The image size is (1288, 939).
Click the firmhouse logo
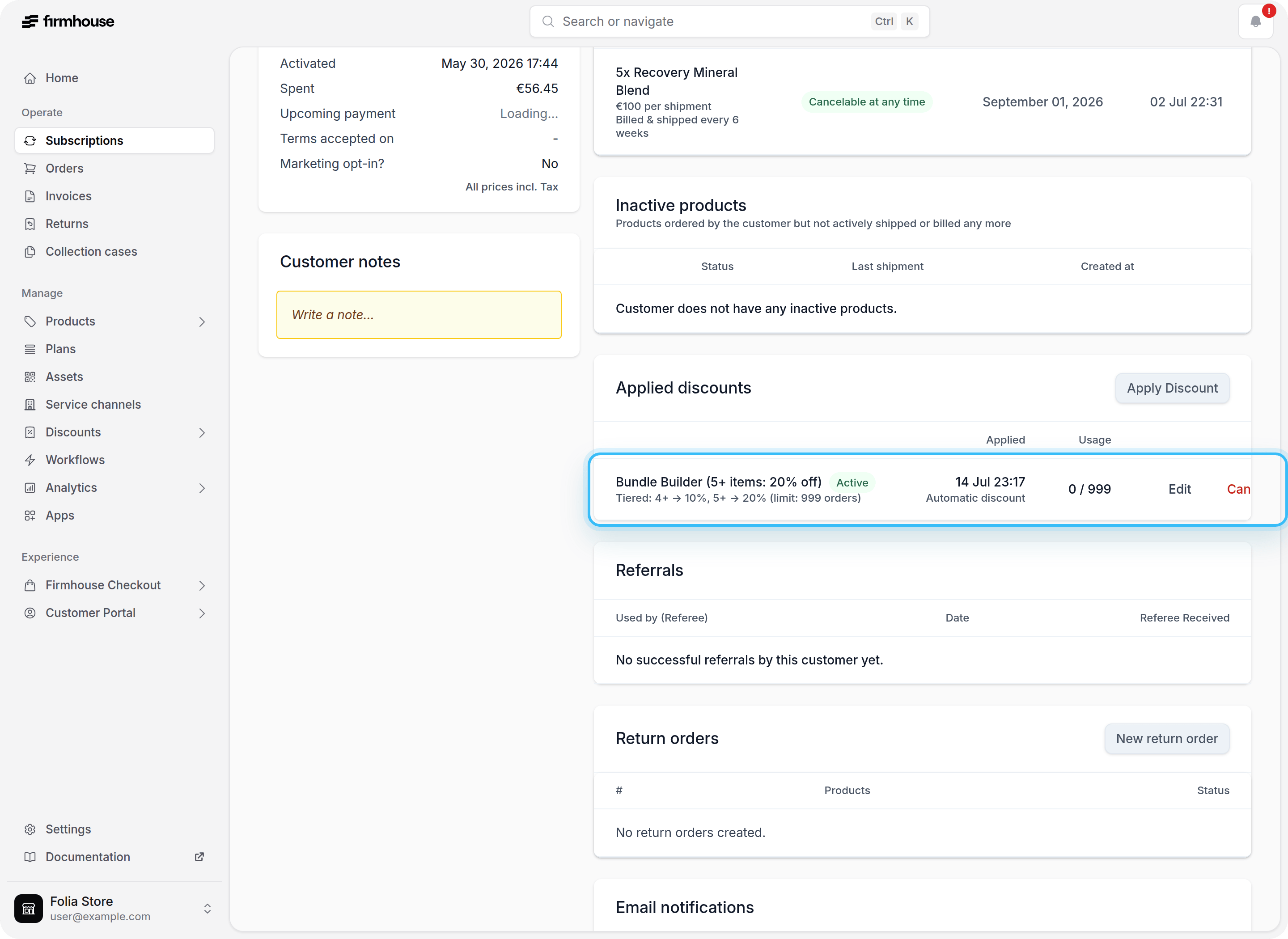[x=68, y=21]
